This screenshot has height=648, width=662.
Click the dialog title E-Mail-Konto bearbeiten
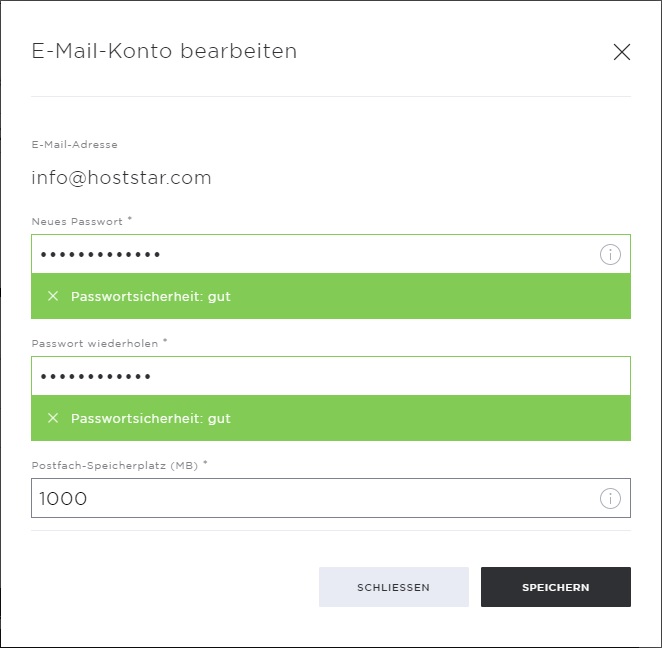pyautogui.click(x=164, y=51)
